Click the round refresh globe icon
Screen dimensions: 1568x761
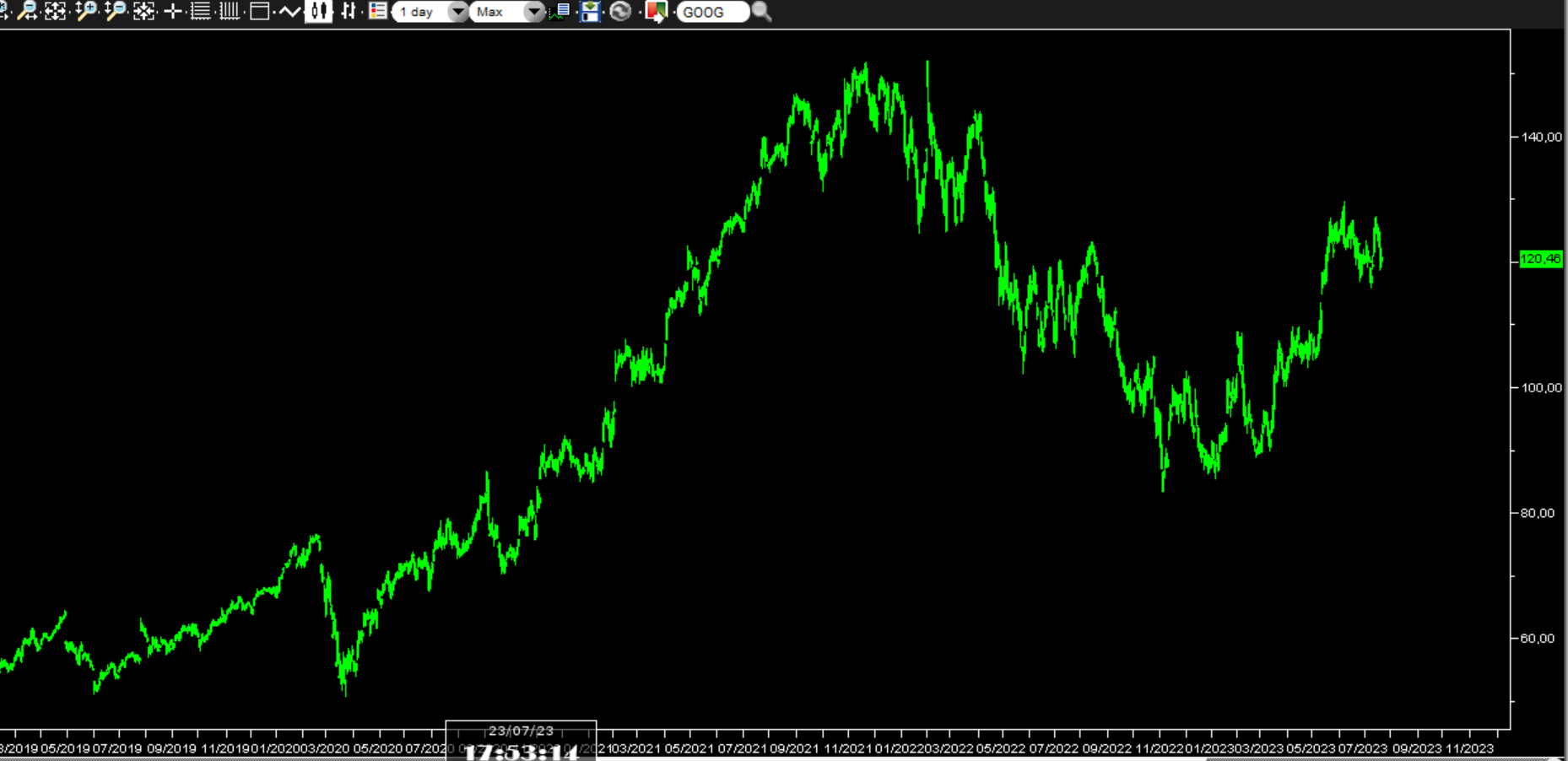pyautogui.click(x=620, y=11)
